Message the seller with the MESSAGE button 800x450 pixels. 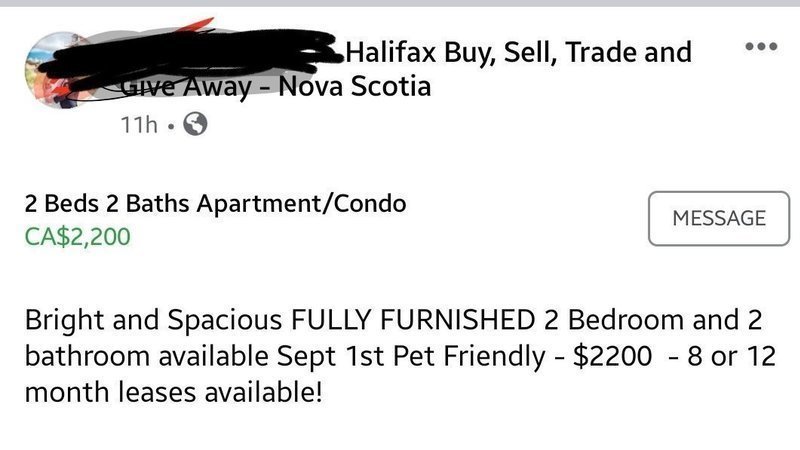[718, 218]
